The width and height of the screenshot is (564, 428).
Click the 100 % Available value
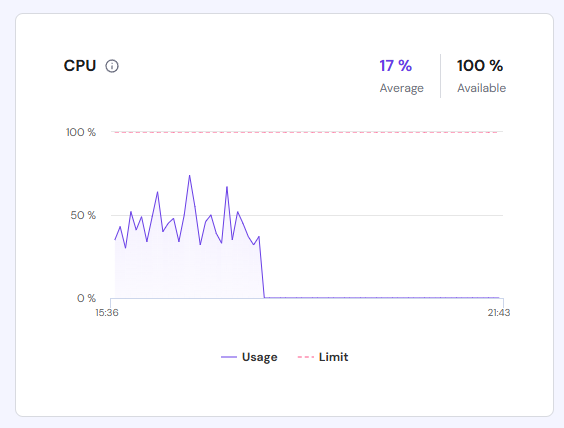click(480, 66)
